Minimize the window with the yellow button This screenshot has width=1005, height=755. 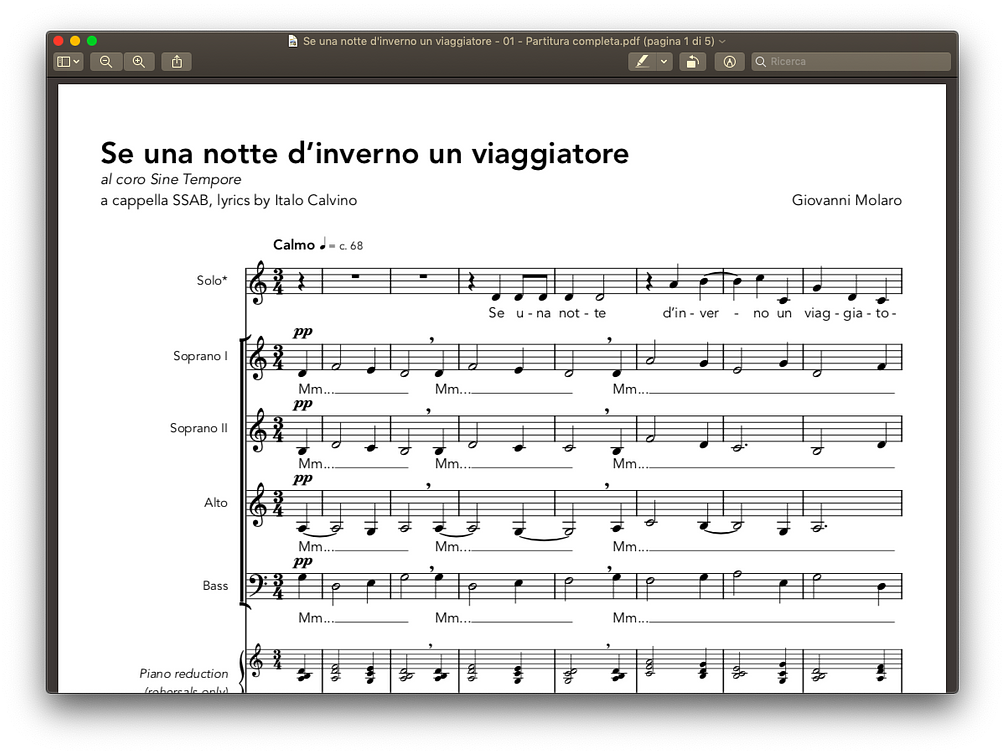tap(75, 41)
